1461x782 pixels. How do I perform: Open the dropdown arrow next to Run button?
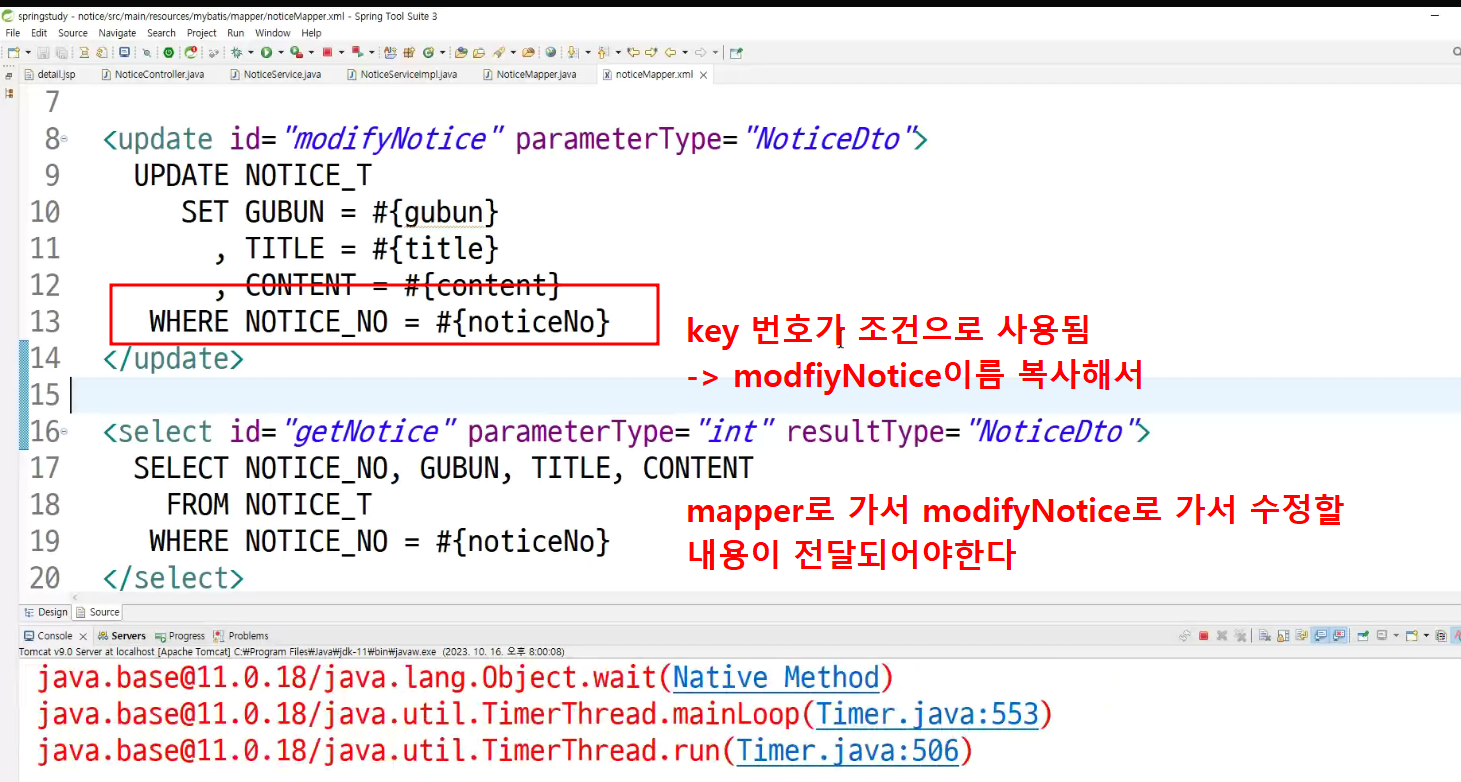281,52
